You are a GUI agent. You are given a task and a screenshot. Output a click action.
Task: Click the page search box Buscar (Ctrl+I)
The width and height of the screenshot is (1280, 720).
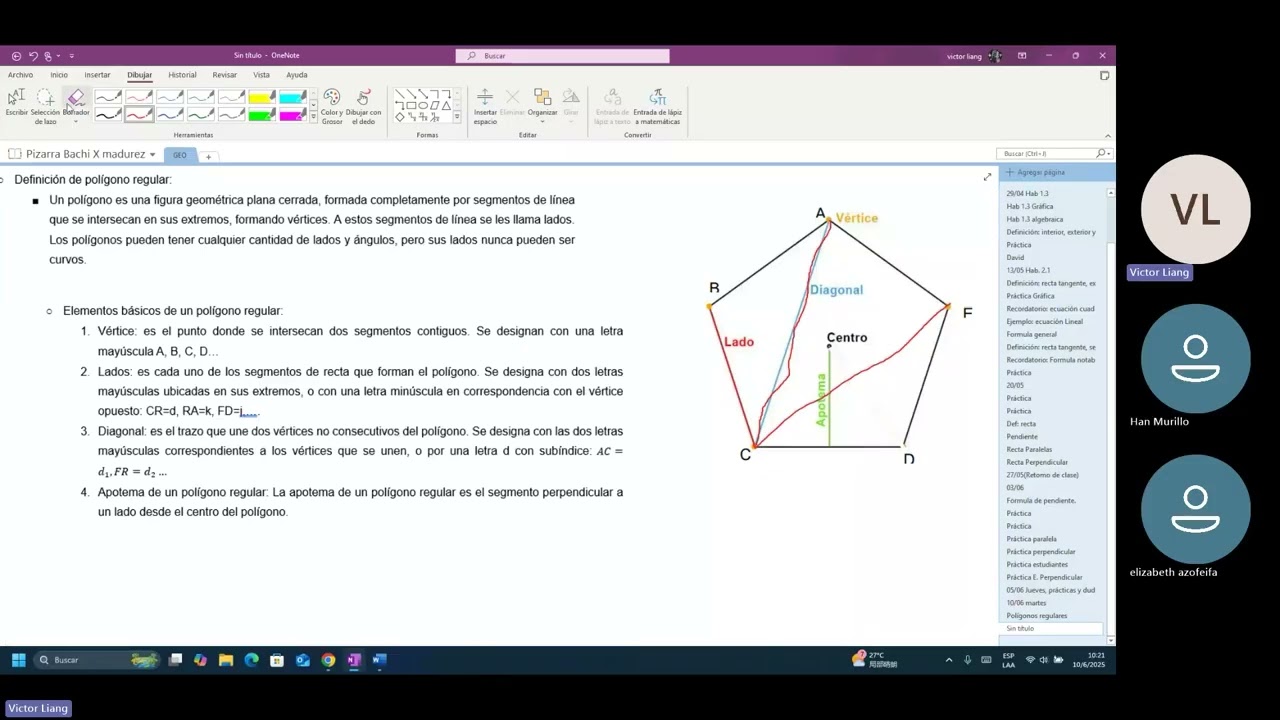[1053, 154]
